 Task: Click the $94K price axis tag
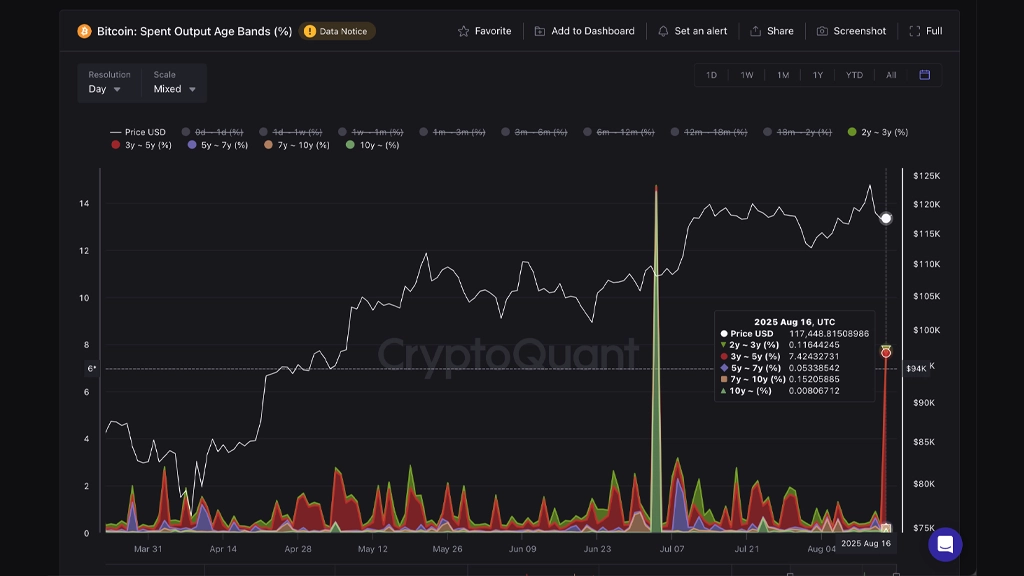916,368
